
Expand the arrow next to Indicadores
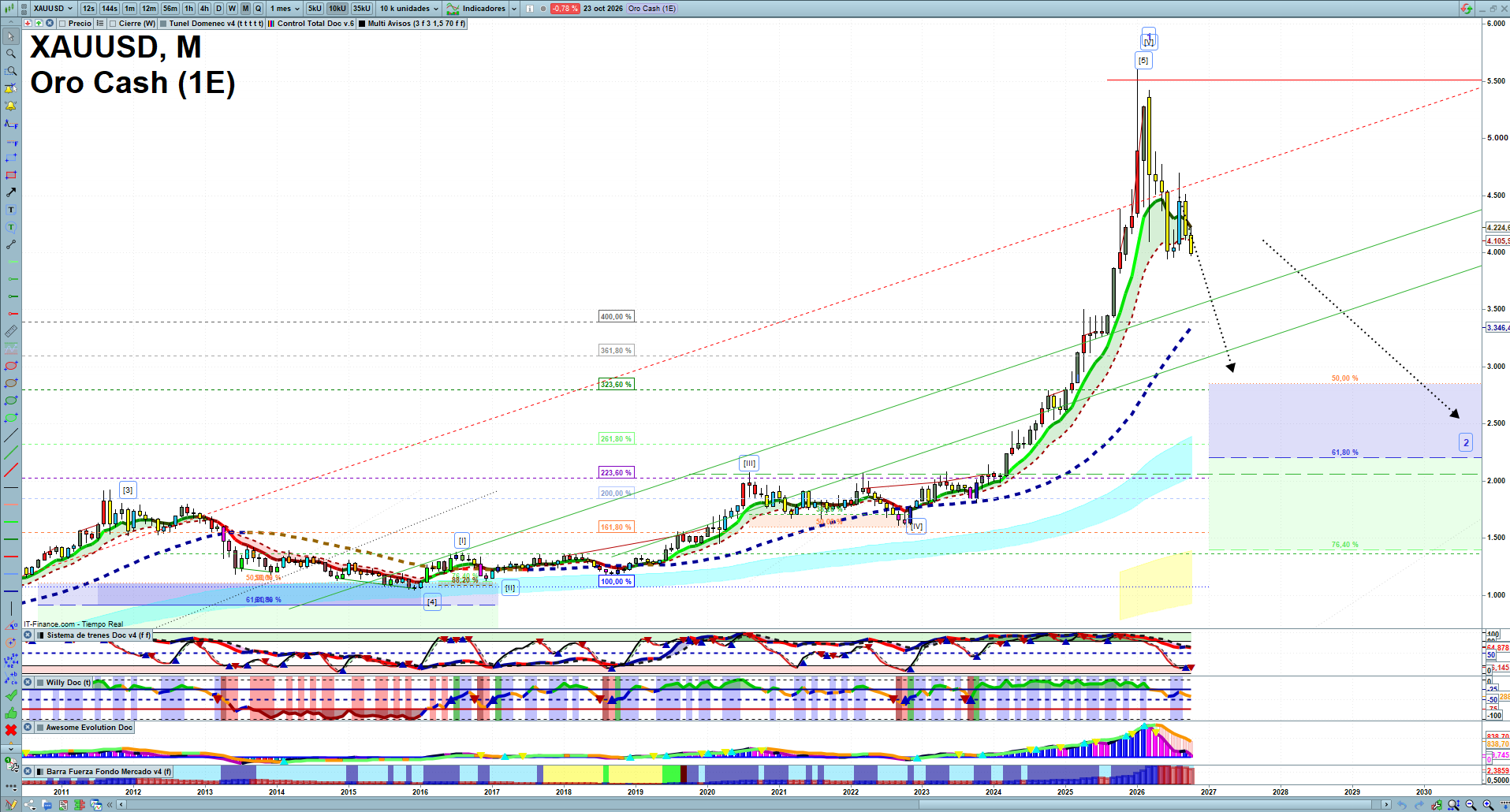point(514,9)
